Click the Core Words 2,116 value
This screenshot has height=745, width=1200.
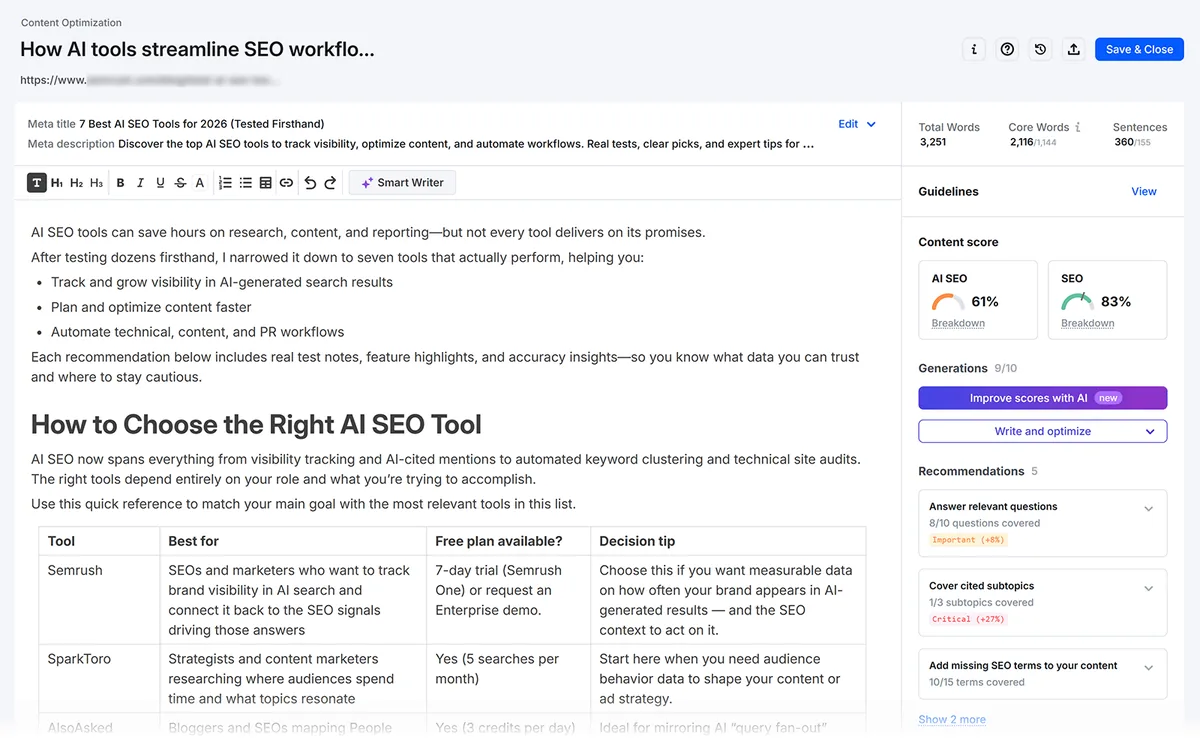(1021, 142)
